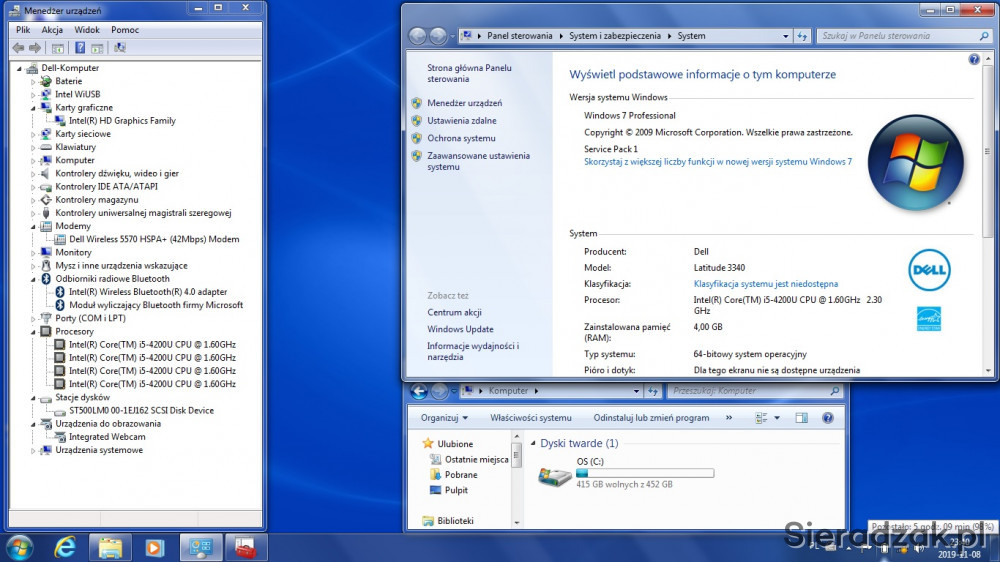1000x562 pixels.
Task: Go forward in Device Manager toolbar
Action: tap(35, 48)
